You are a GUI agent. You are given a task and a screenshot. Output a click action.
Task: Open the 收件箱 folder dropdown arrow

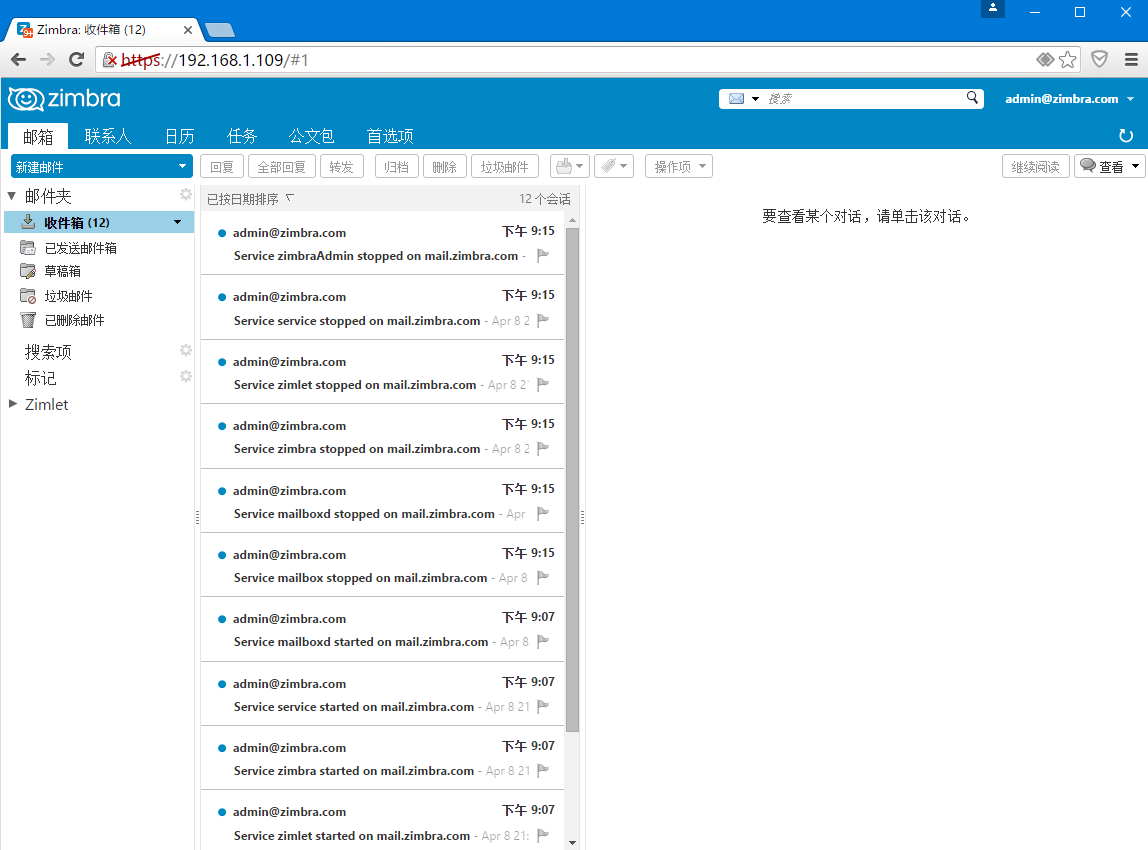[177, 222]
